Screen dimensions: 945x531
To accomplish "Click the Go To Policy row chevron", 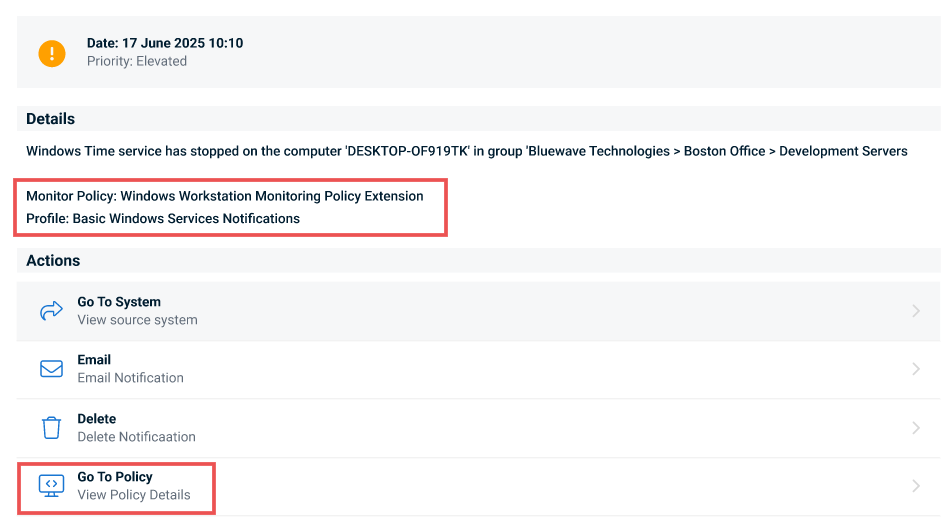I will (x=915, y=486).
